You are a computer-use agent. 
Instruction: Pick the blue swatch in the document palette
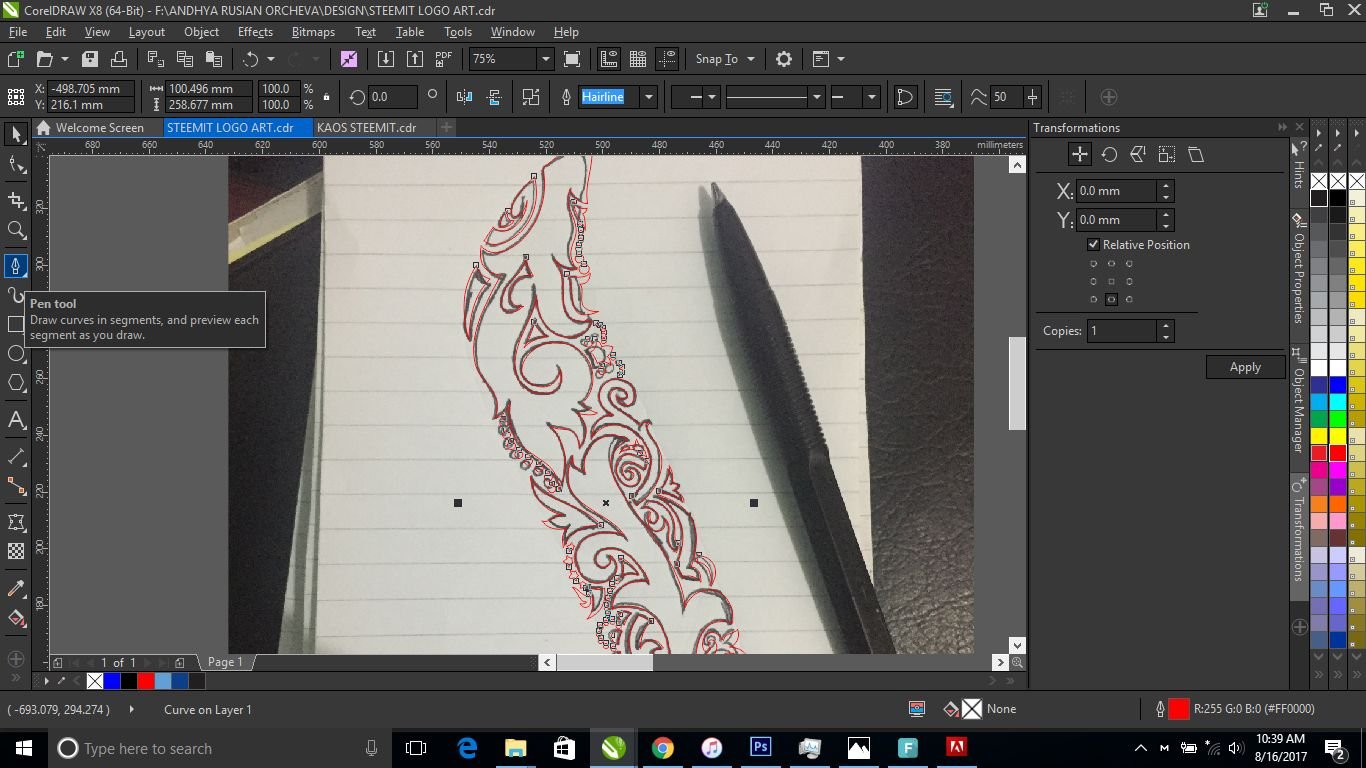[x=111, y=681]
